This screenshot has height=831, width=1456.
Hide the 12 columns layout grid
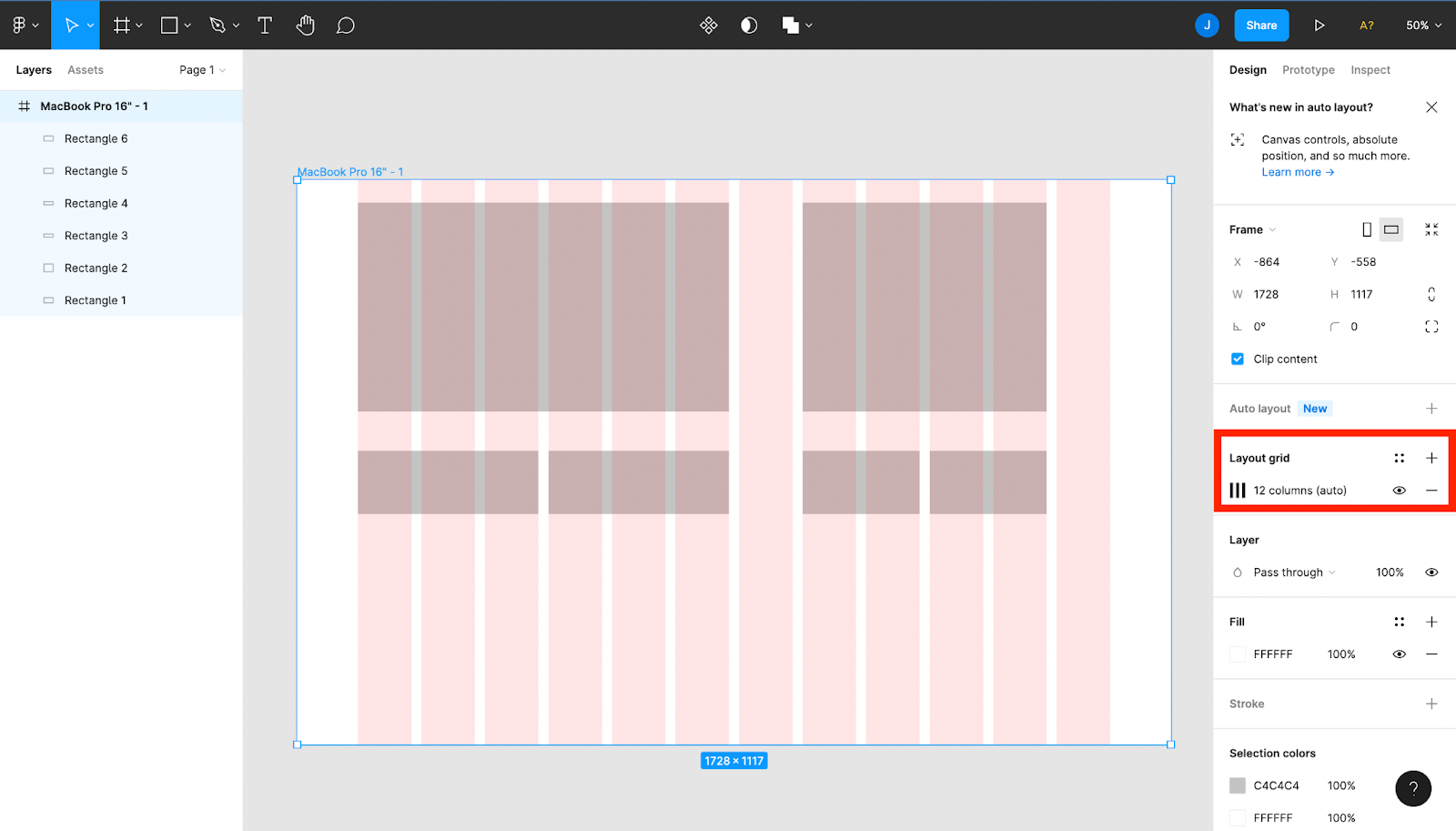click(1399, 490)
